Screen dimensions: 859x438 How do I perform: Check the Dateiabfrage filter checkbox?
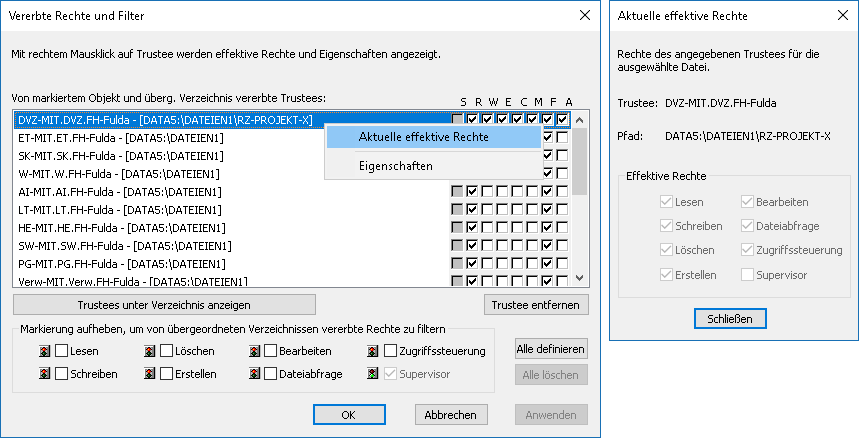pos(271,374)
